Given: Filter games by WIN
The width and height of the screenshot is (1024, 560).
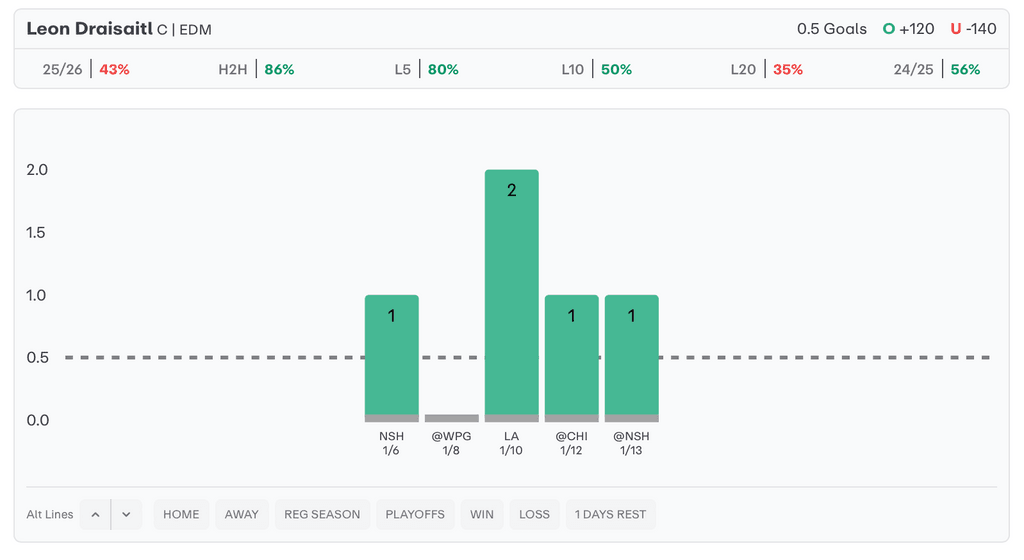Looking at the screenshot, I should click(482, 514).
